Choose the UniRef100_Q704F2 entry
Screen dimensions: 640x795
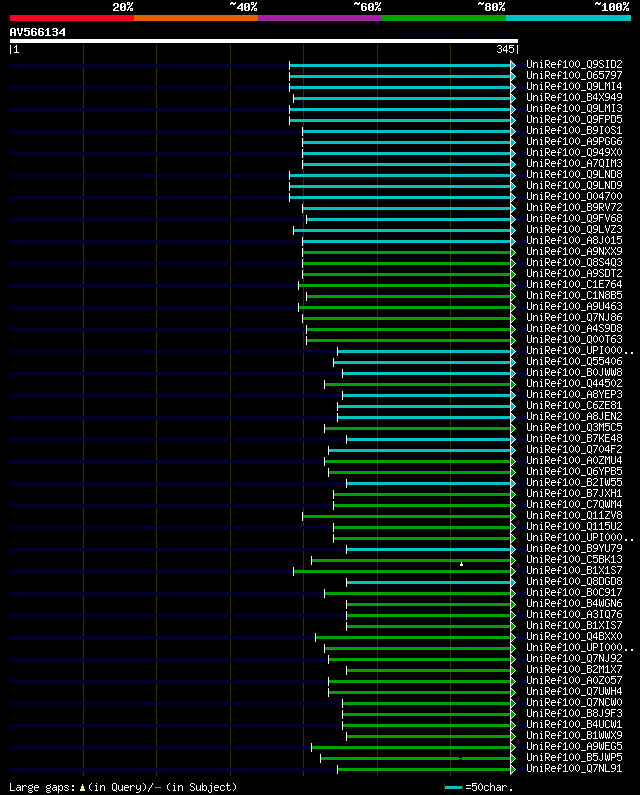coord(574,450)
